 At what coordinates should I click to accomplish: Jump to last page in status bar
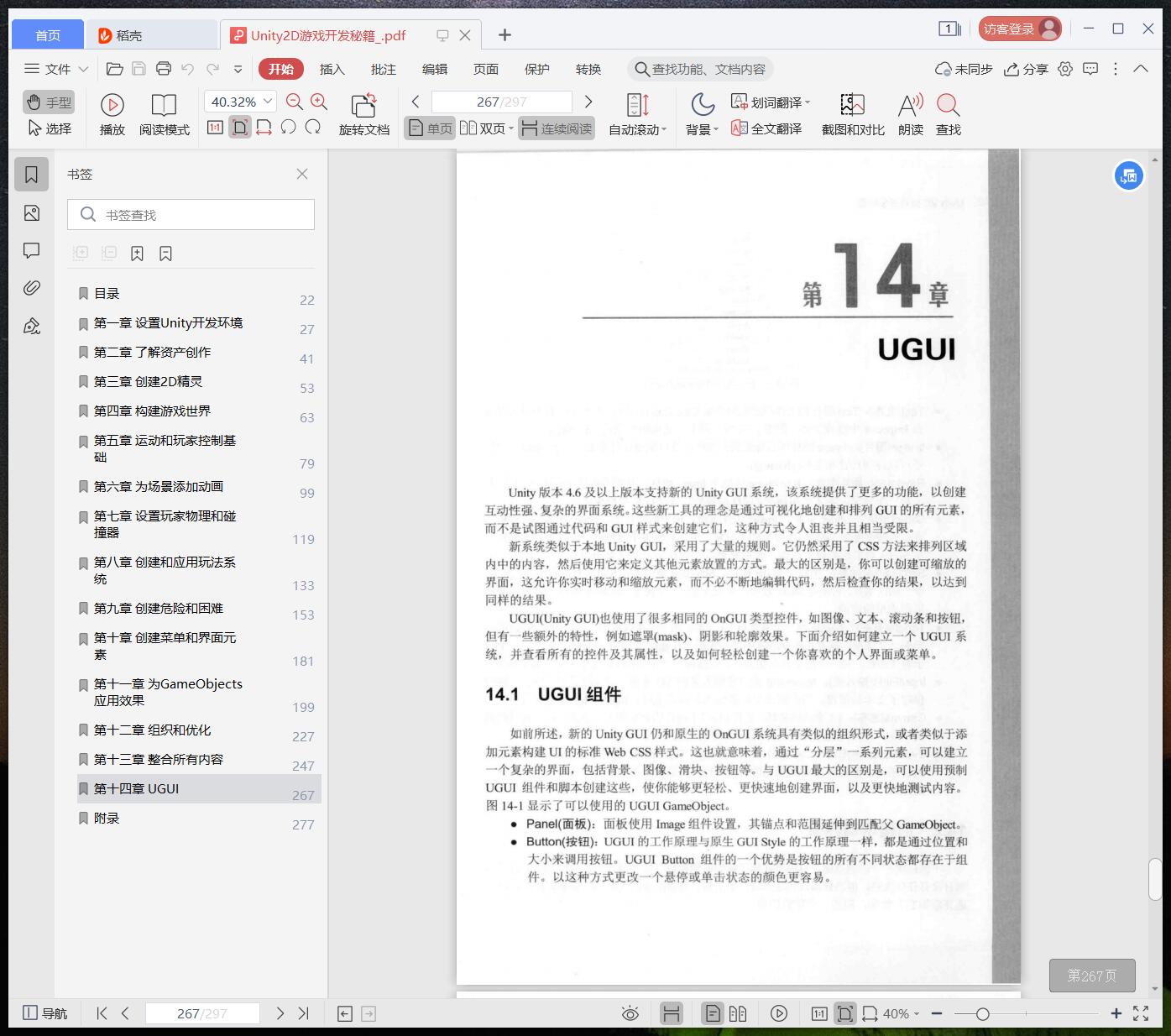pyautogui.click(x=304, y=1013)
